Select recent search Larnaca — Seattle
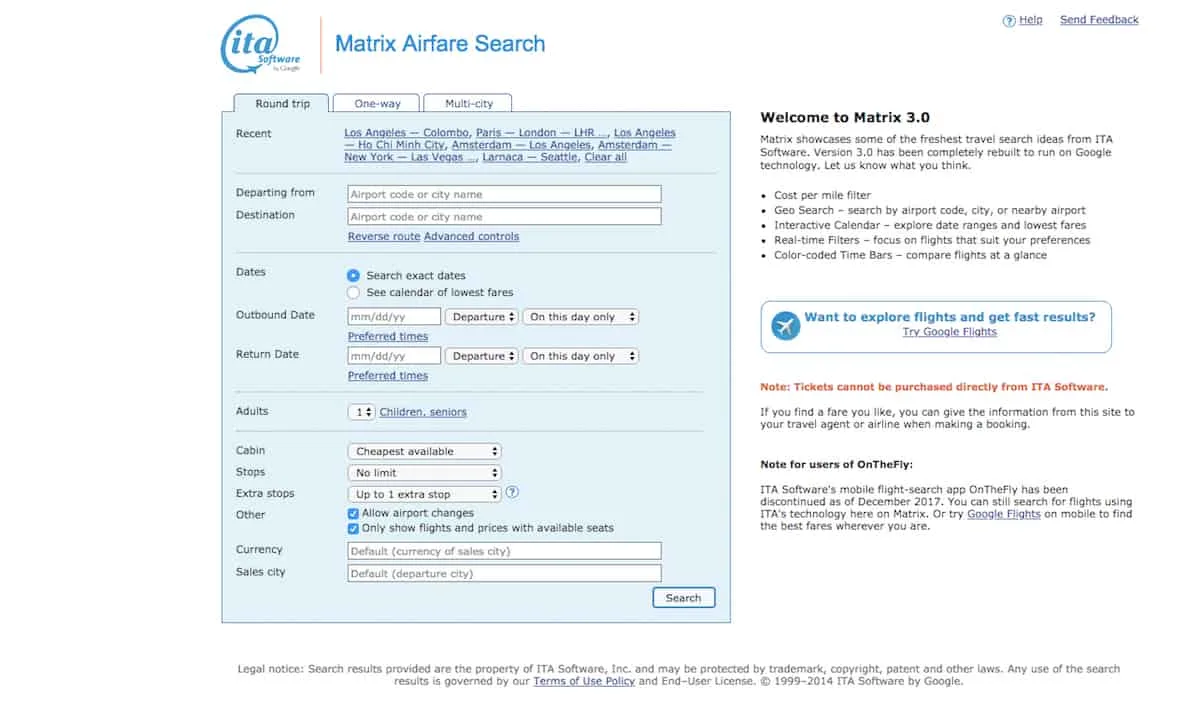Viewport: 1200px width, 725px height. click(530, 157)
